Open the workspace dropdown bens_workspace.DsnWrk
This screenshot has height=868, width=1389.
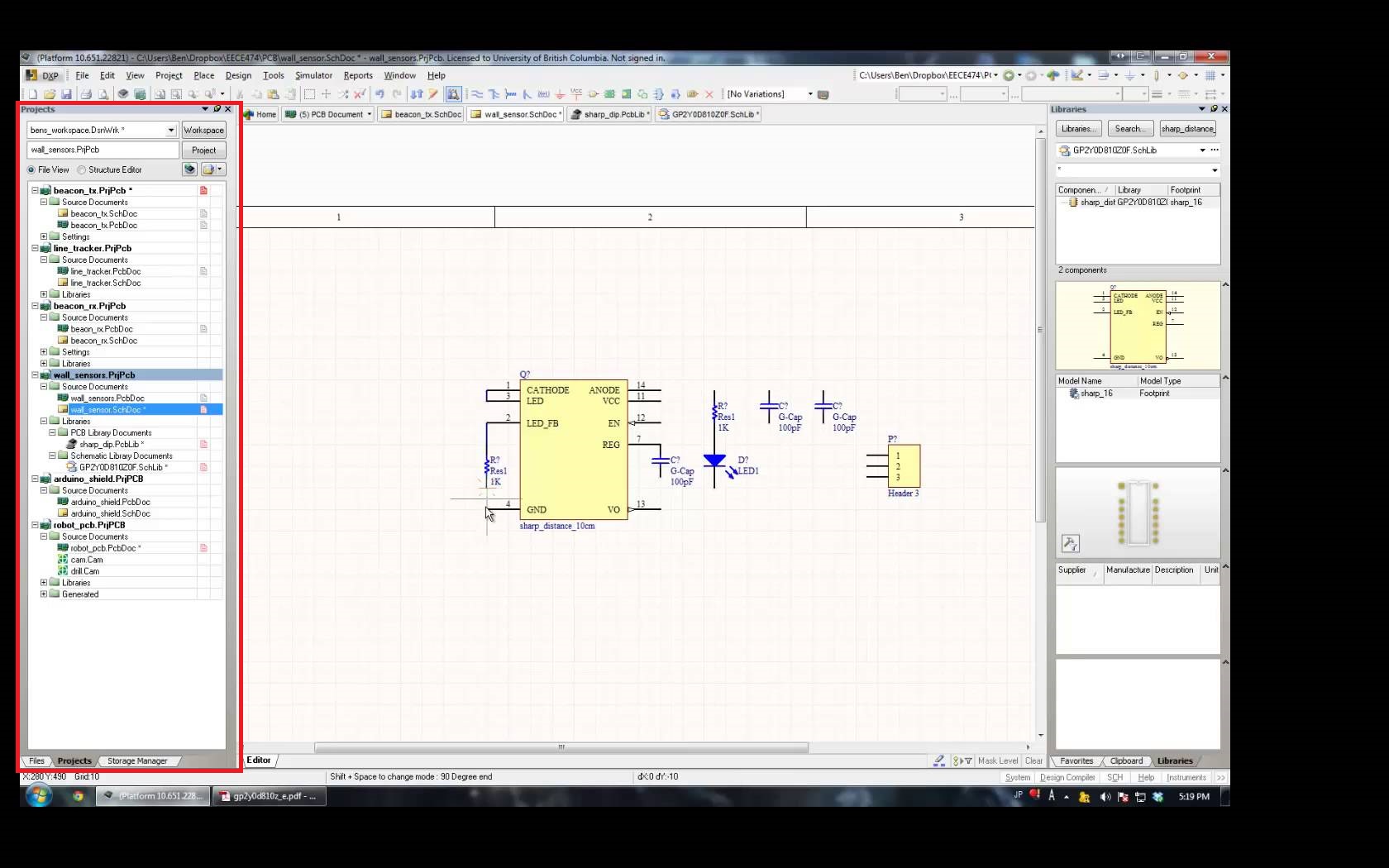(x=171, y=130)
